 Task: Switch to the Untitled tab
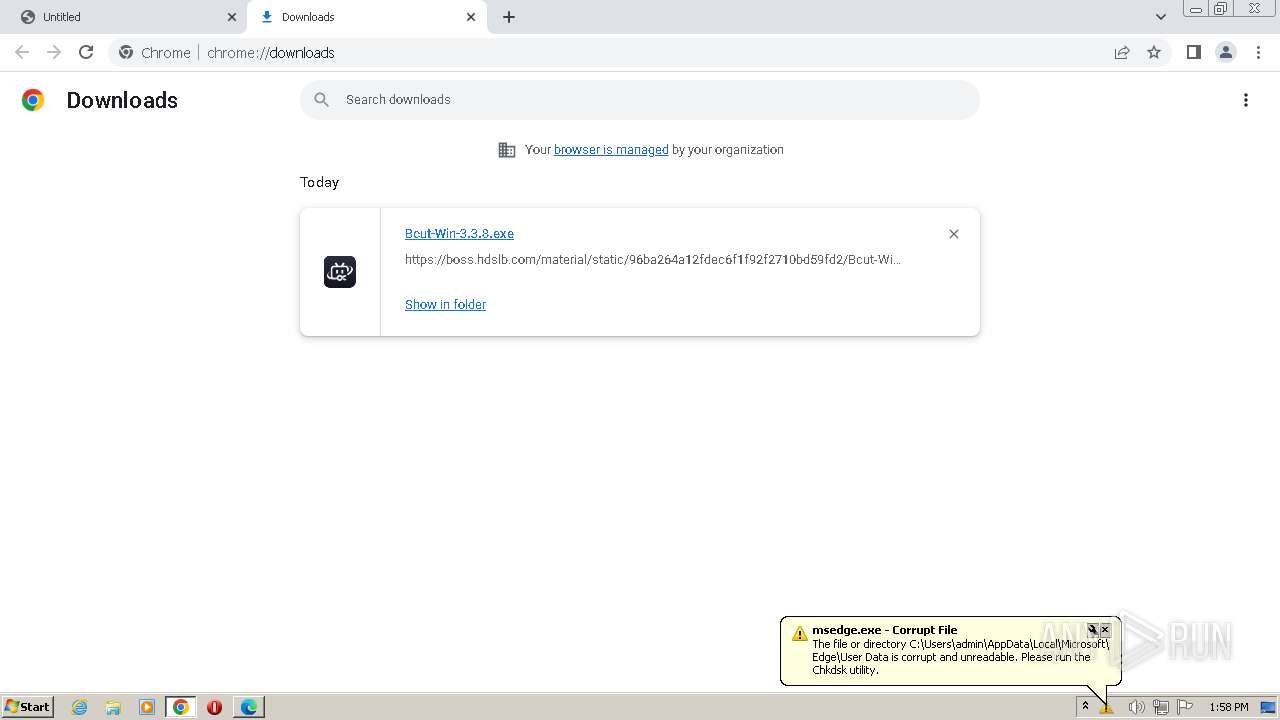coord(123,17)
